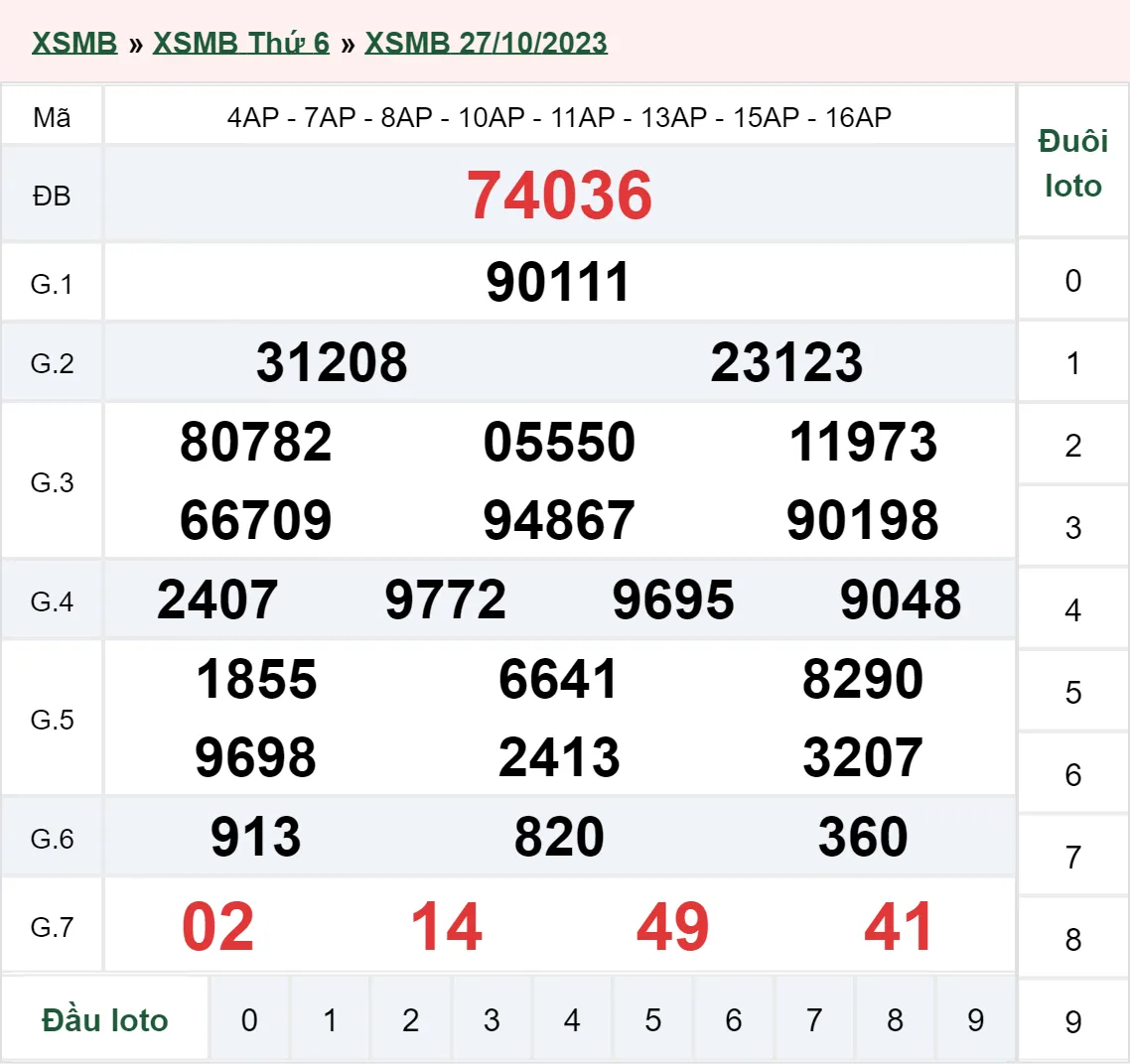Select the Đầu loto label cell
Screen dimensions: 1130x1064
click(106, 1018)
